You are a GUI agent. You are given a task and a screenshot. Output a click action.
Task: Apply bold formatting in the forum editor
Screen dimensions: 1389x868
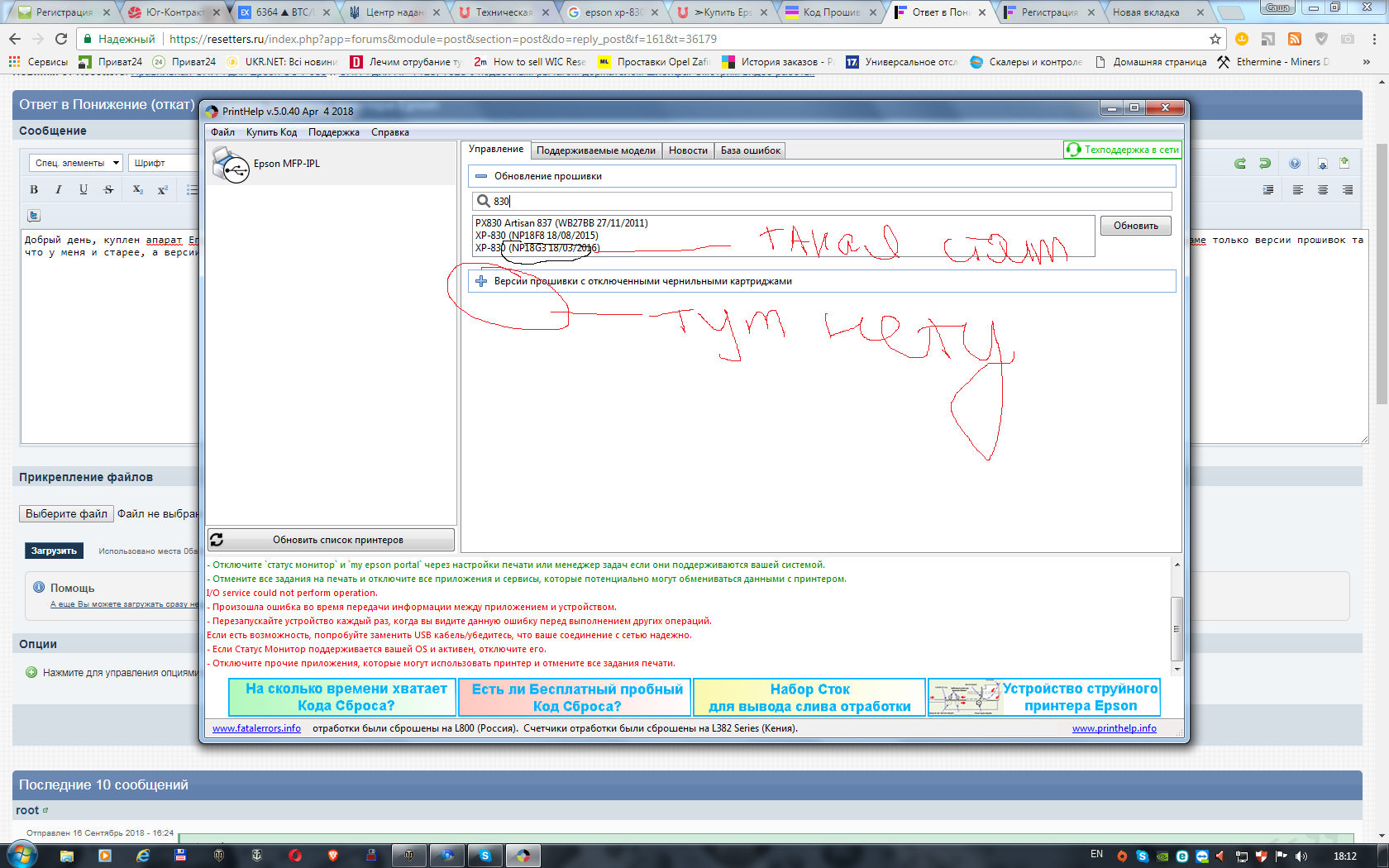pyautogui.click(x=34, y=190)
